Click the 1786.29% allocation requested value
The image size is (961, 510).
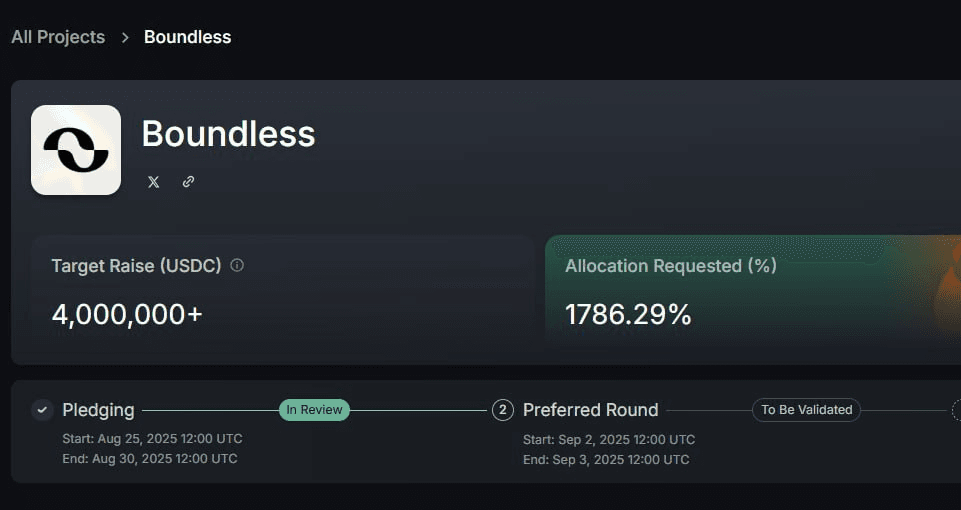click(x=628, y=314)
